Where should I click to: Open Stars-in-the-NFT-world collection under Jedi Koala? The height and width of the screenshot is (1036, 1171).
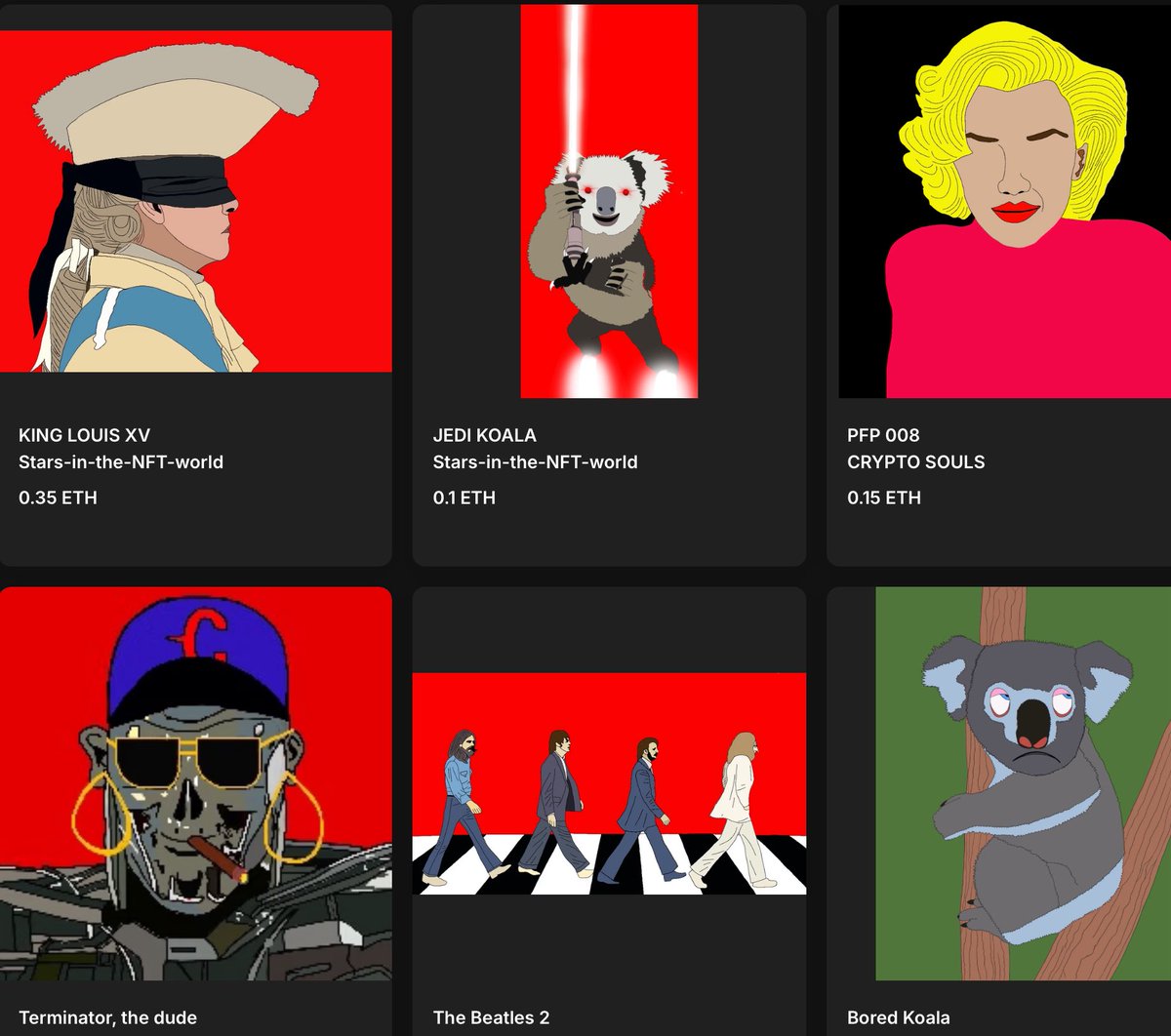536,461
